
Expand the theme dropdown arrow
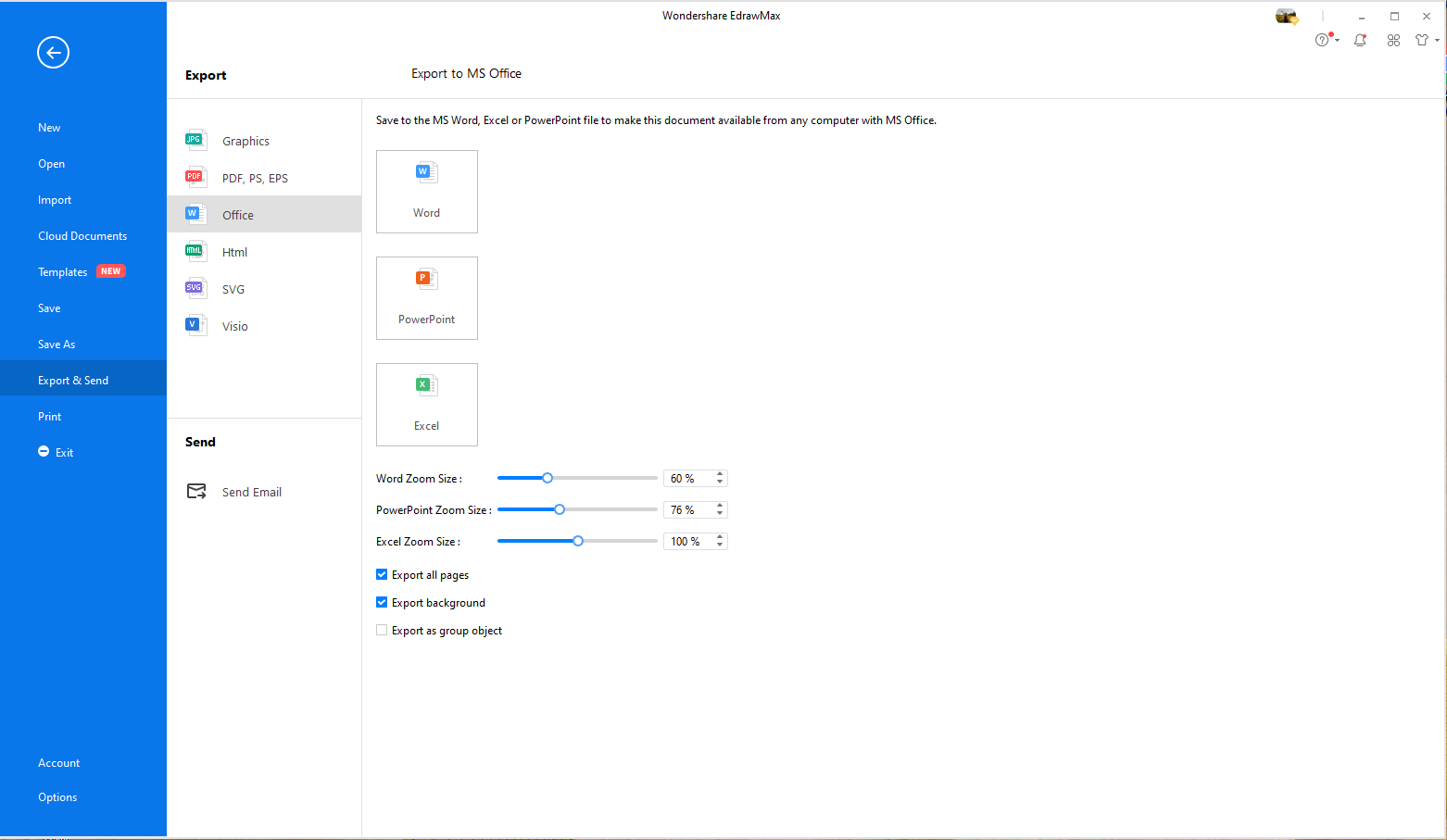click(x=1437, y=41)
